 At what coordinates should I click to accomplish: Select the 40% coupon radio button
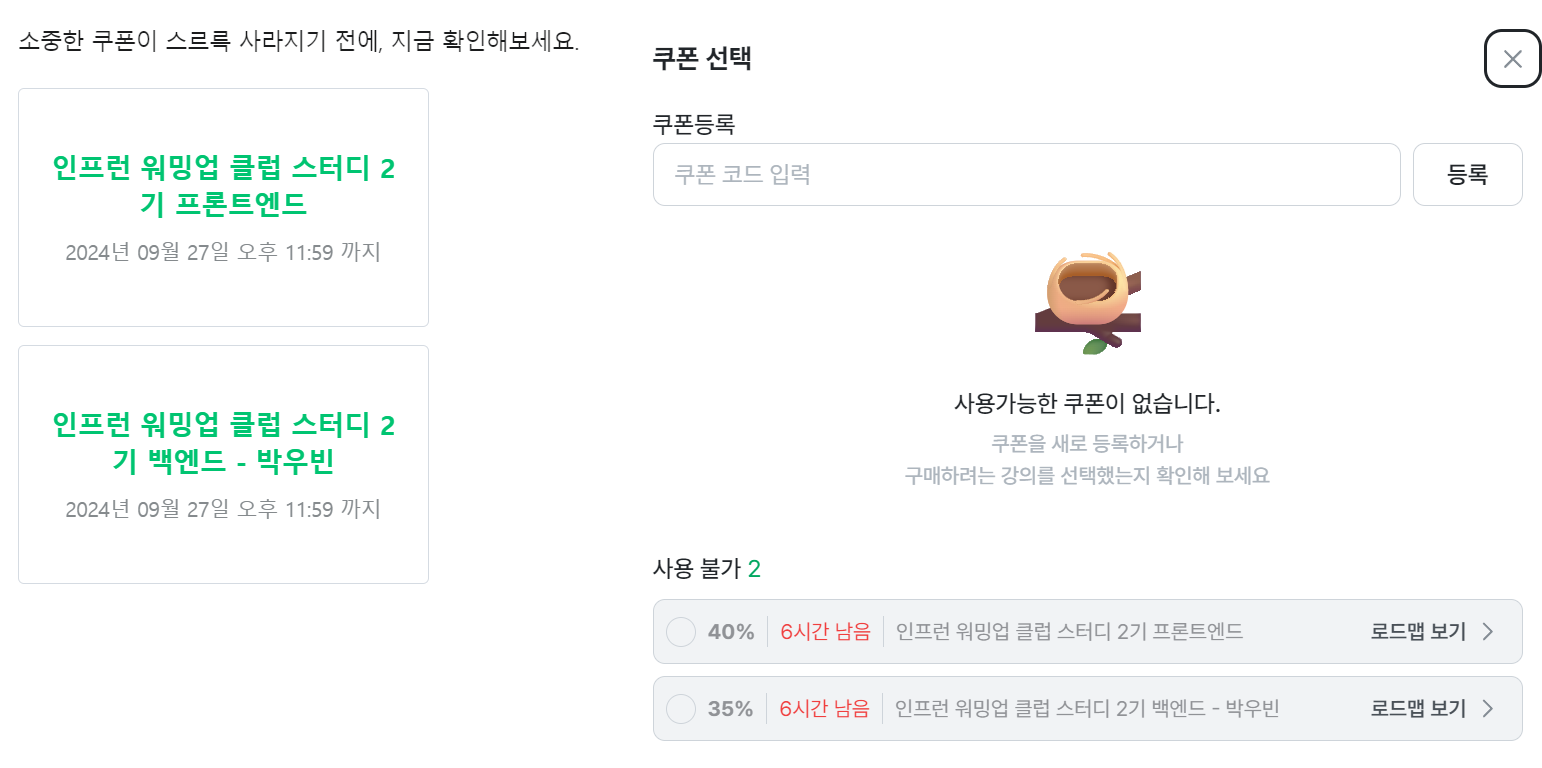tap(681, 632)
